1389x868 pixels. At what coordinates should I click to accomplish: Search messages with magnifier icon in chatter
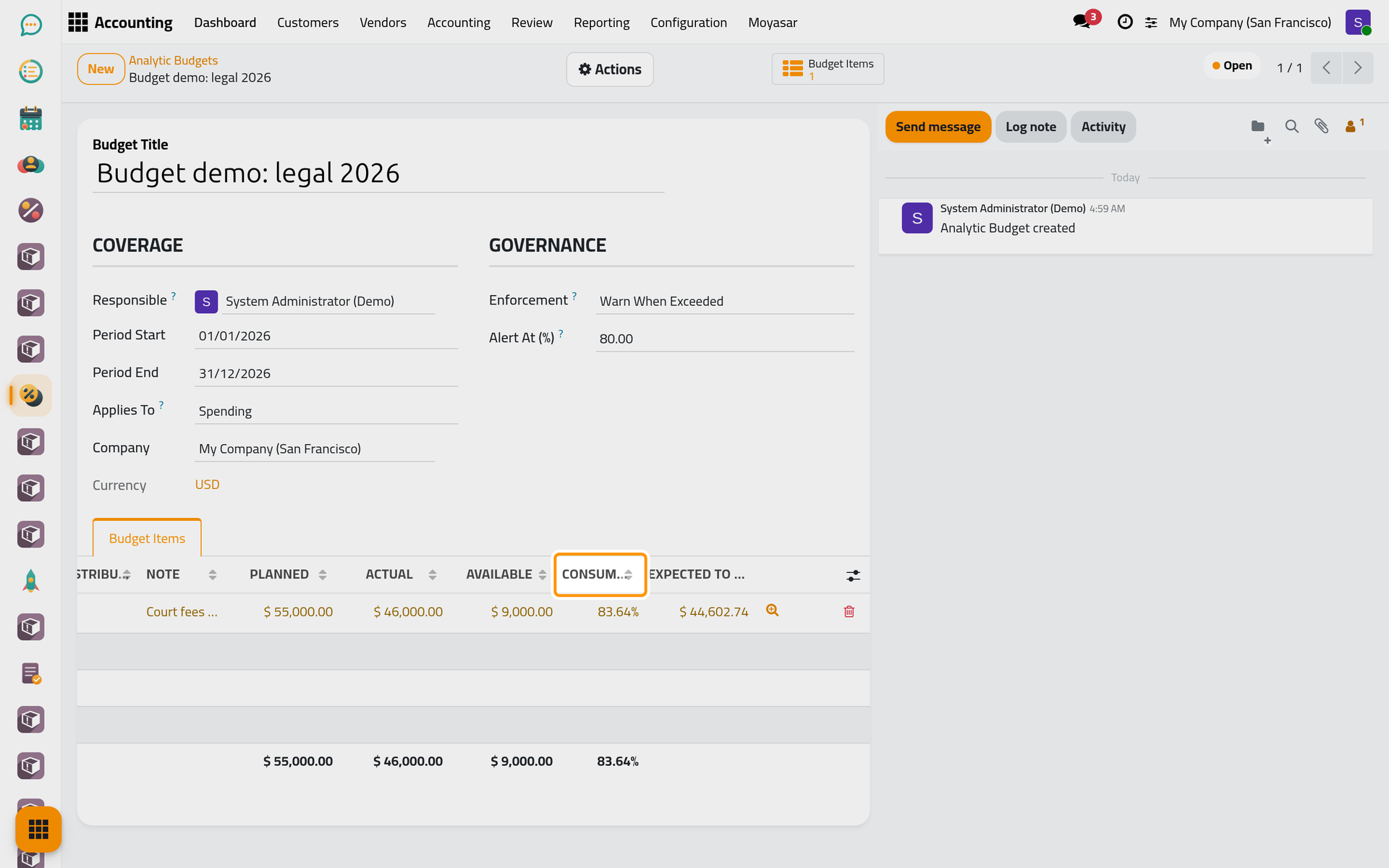pyautogui.click(x=1291, y=127)
